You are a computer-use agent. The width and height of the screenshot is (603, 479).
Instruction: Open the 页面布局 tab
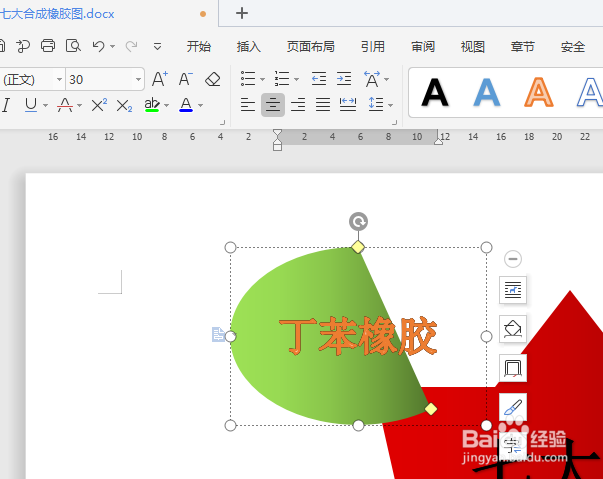pos(311,47)
